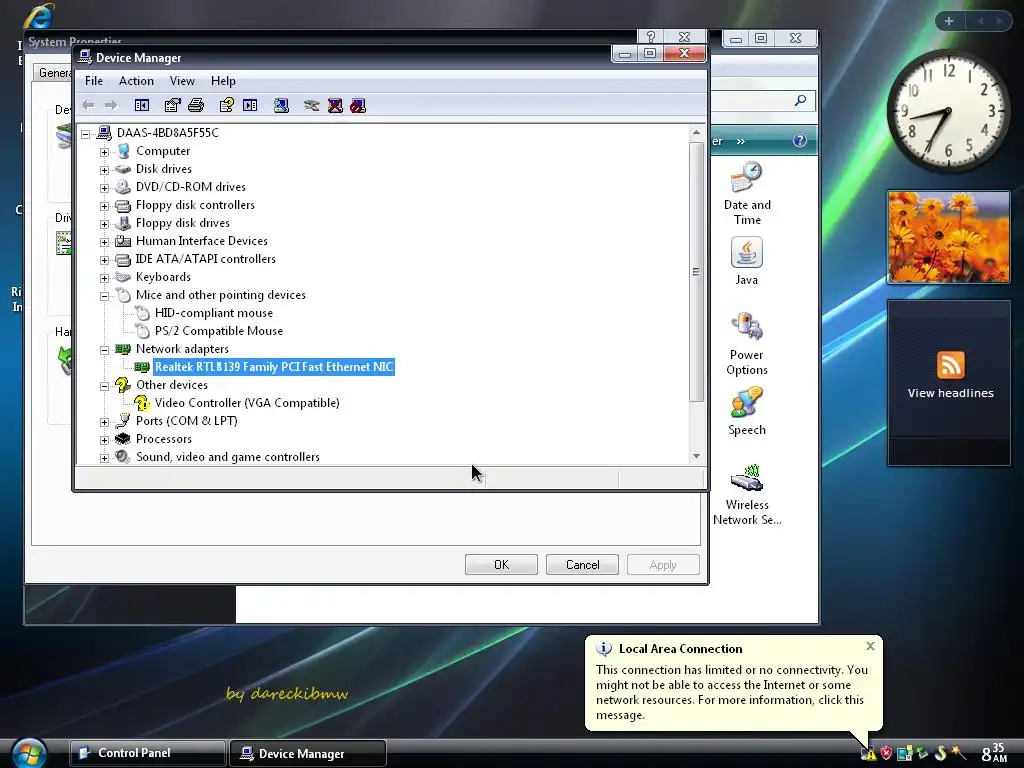Image resolution: width=1024 pixels, height=768 pixels.
Task: Expand Ports (COM & LPT) node
Action: coord(104,422)
